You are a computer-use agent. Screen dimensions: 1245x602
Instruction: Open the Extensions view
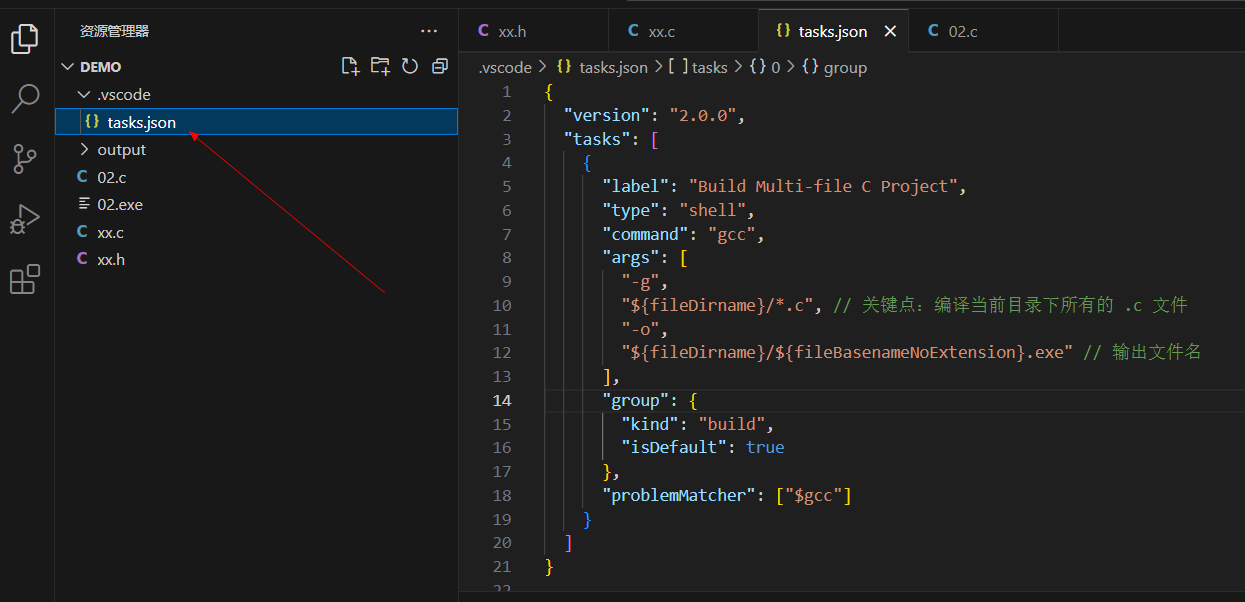tap(24, 279)
